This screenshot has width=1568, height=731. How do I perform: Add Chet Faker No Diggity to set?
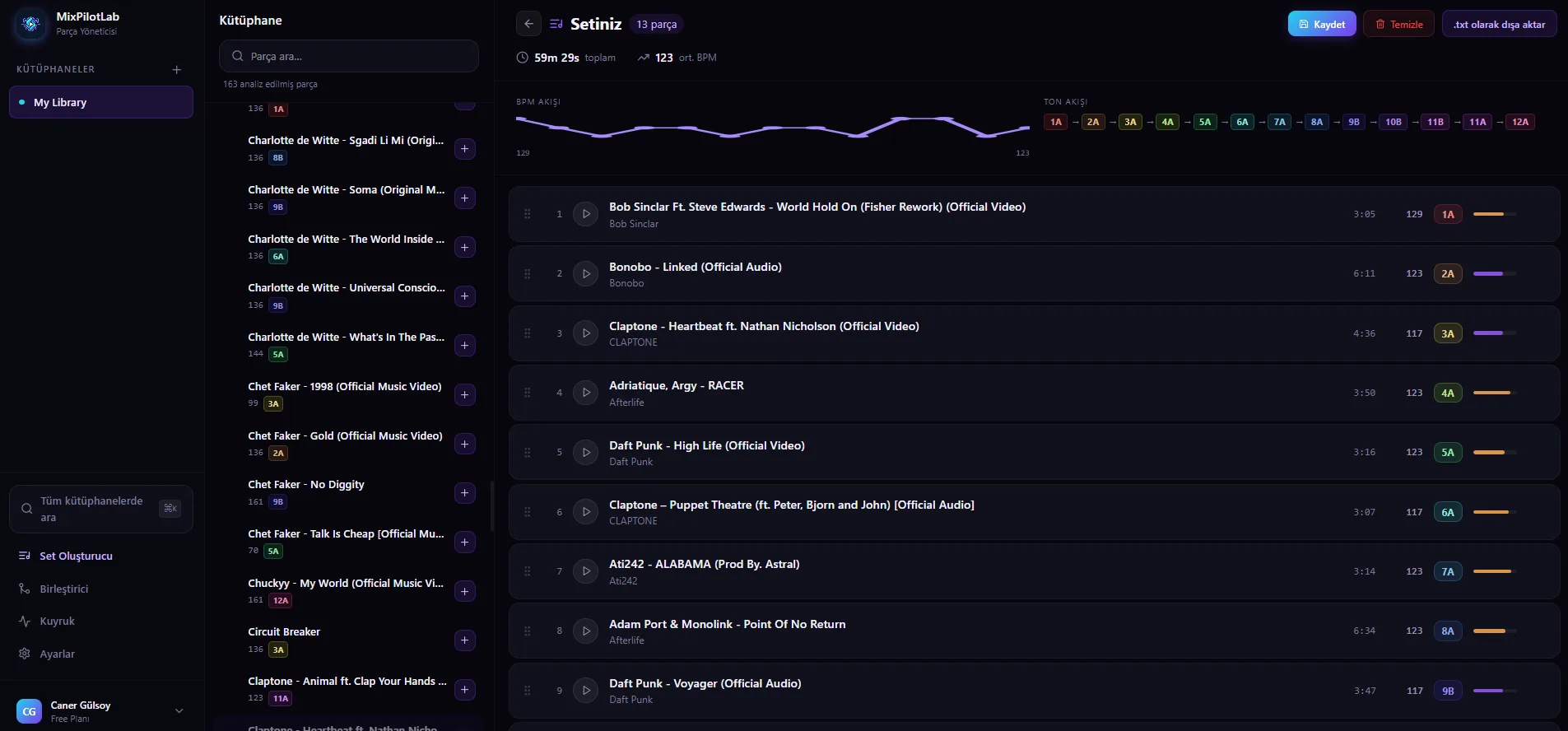click(x=465, y=493)
